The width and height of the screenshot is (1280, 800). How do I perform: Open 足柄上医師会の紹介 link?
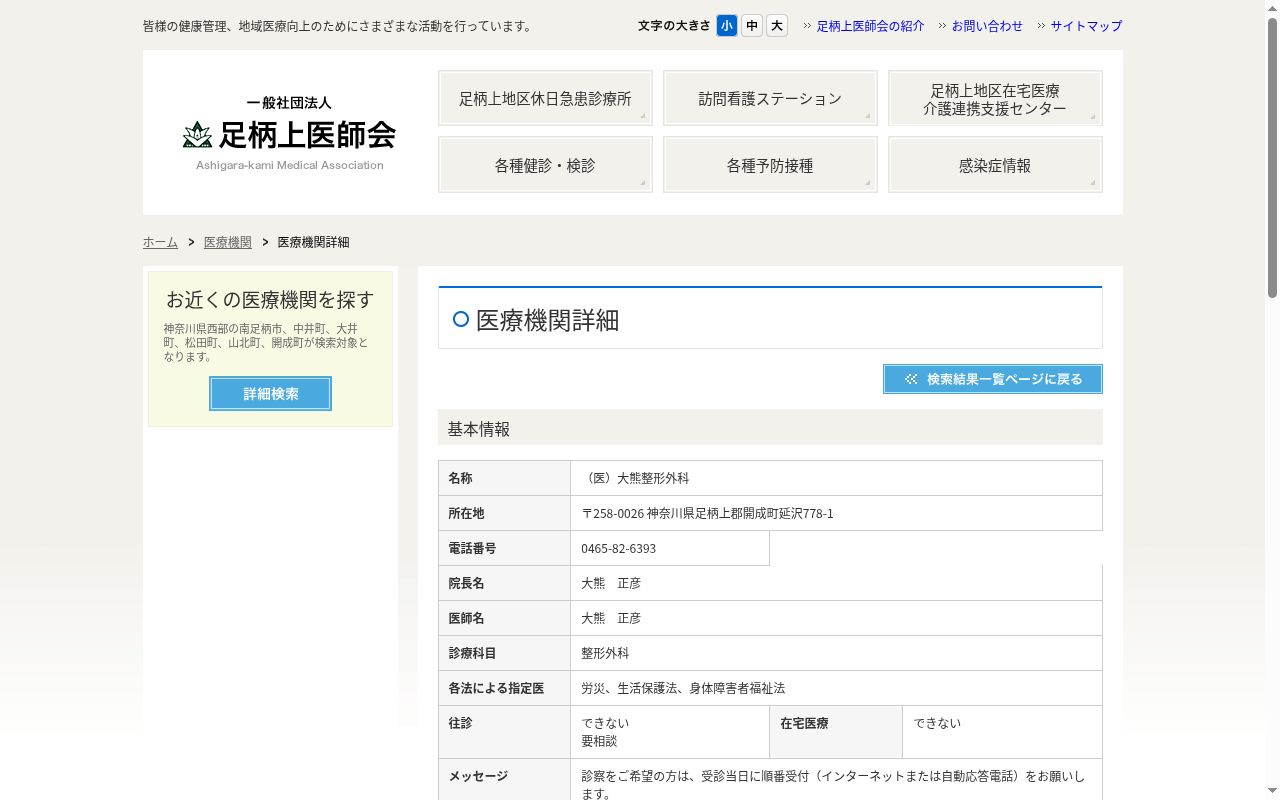(870, 26)
